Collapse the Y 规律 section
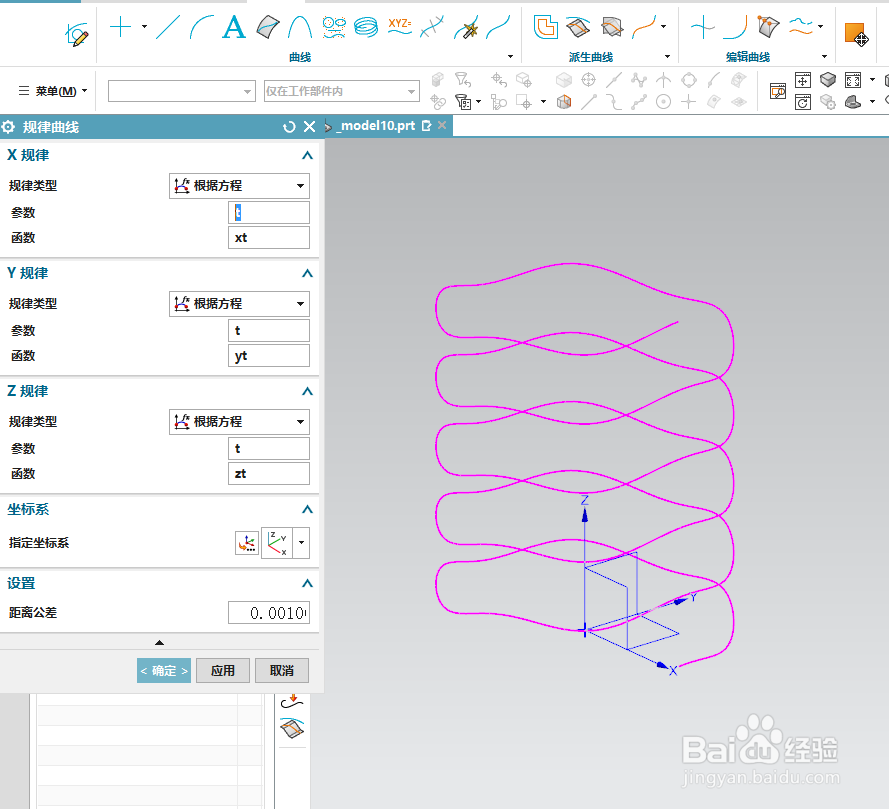 (x=307, y=273)
